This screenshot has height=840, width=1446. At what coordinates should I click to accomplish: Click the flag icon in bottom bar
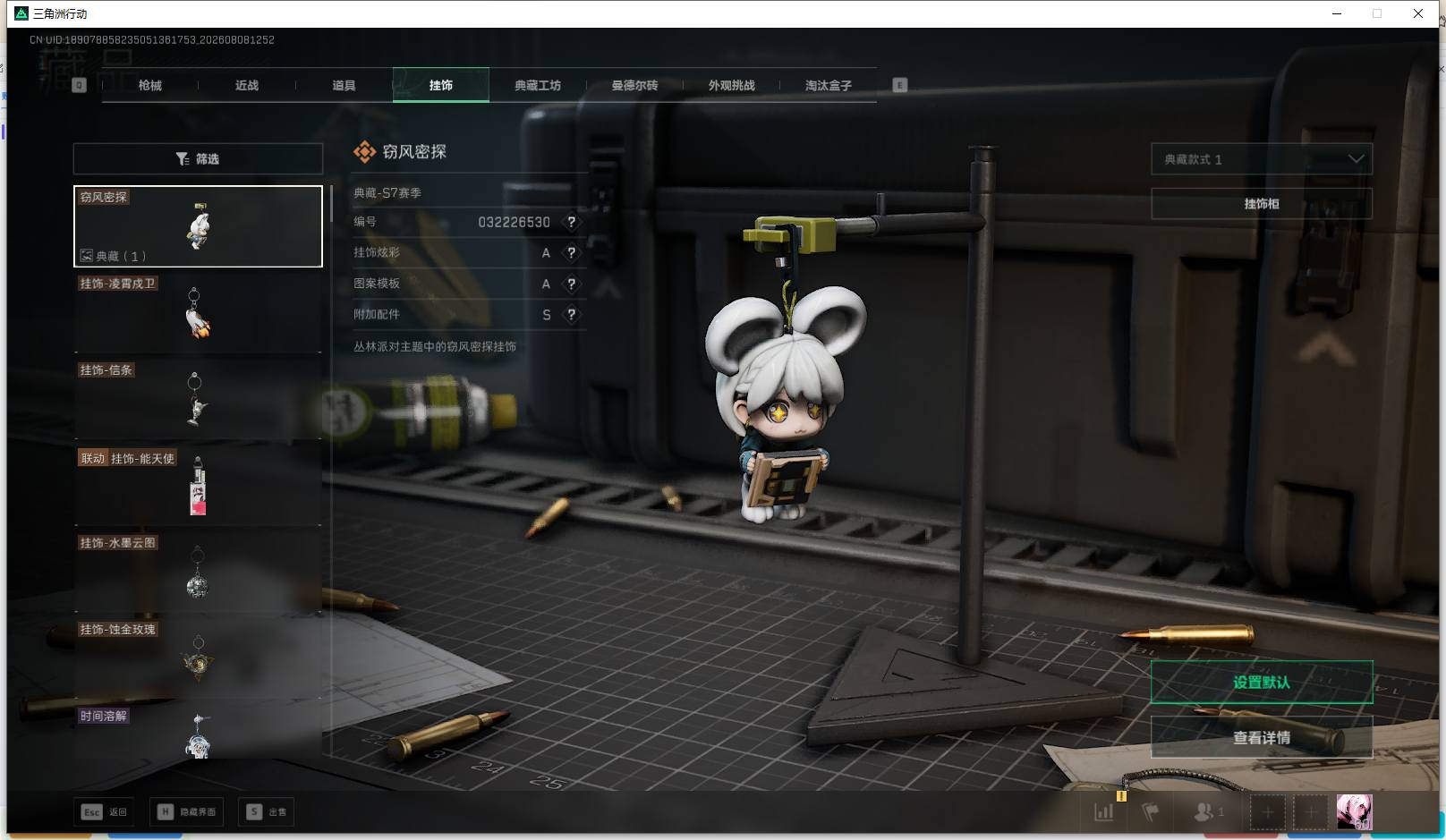tap(1151, 811)
